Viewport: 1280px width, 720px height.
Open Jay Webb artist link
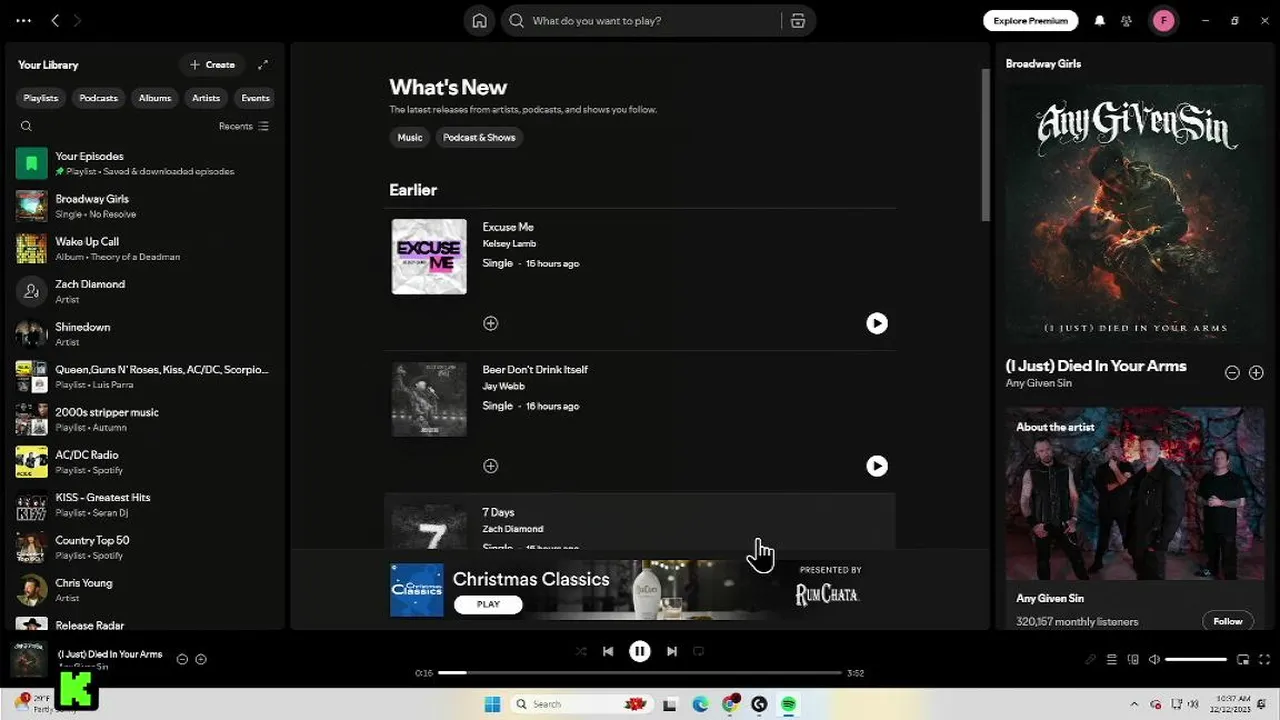coord(503,387)
